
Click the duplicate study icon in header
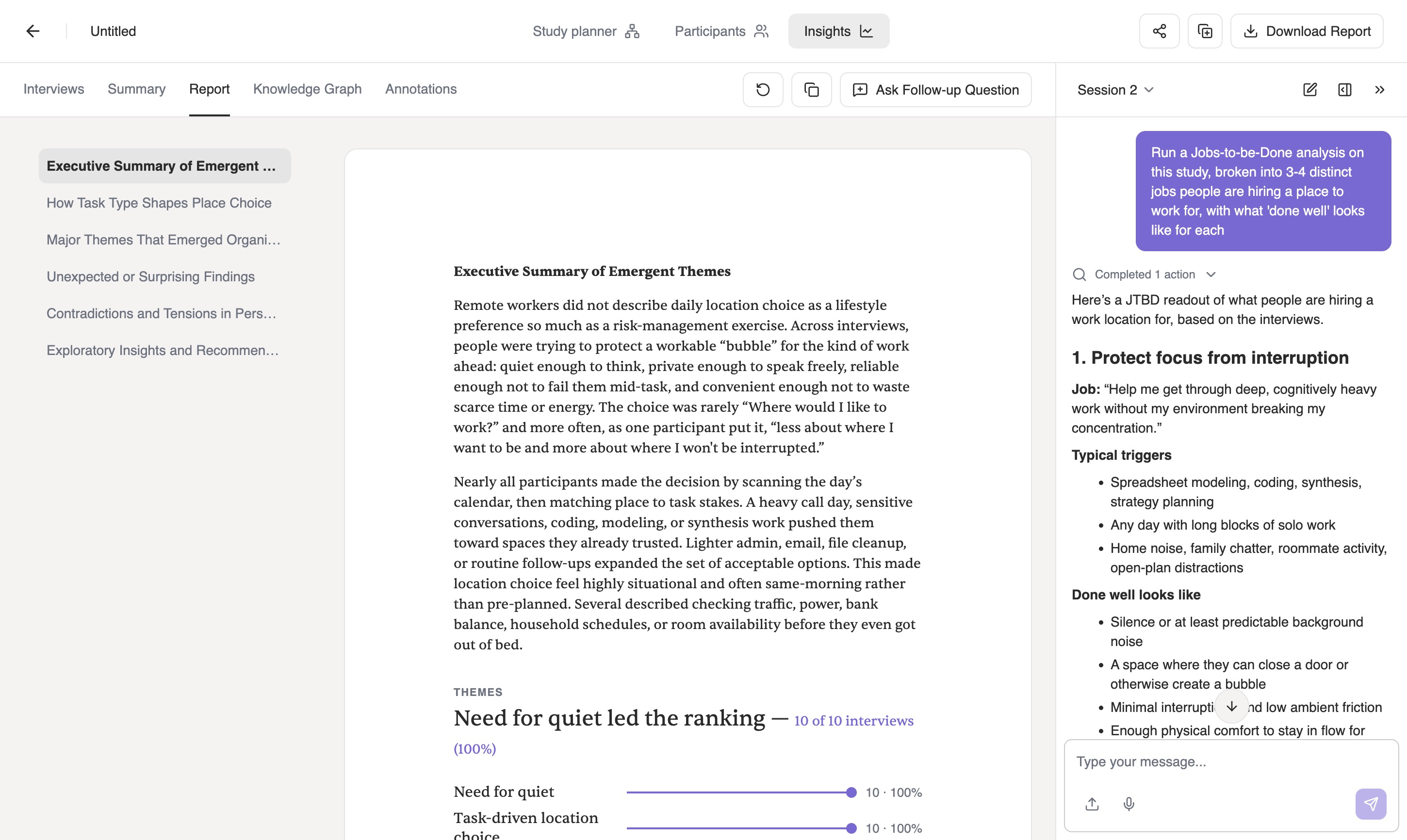click(x=1205, y=31)
